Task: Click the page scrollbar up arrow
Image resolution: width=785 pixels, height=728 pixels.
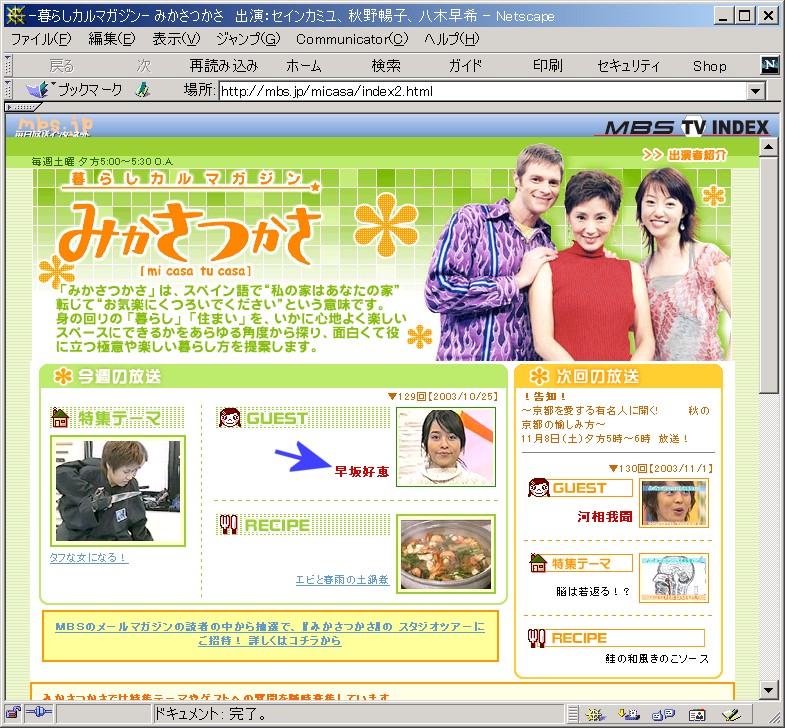Action: point(768,148)
